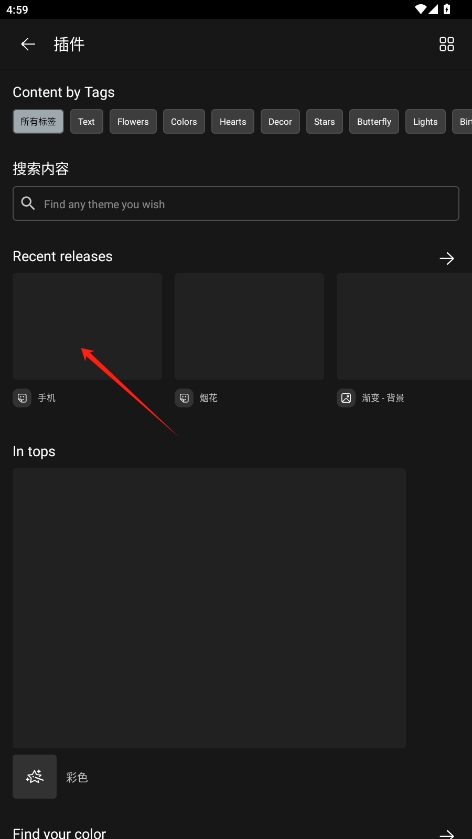The width and height of the screenshot is (472, 839).
Task: Filter by the Butterfly tag
Action: pyautogui.click(x=374, y=121)
